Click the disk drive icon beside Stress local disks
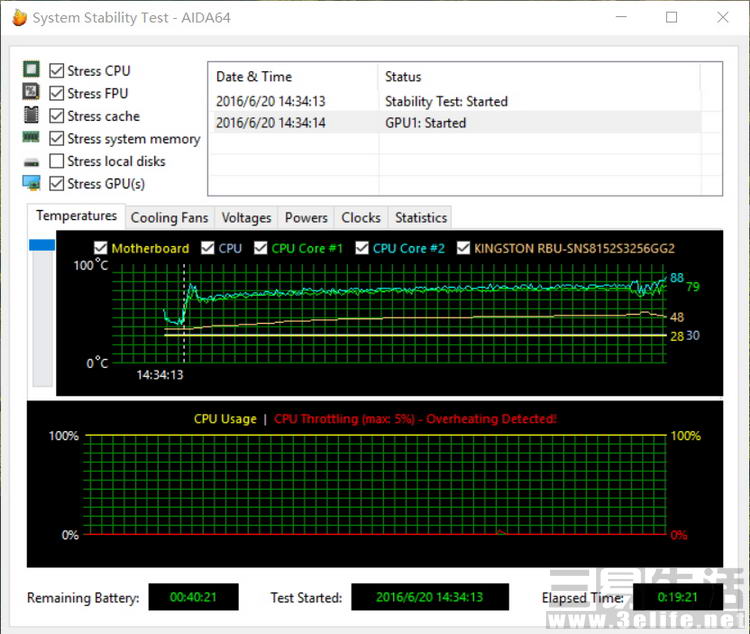Viewport: 750px width, 634px height. [x=32, y=163]
